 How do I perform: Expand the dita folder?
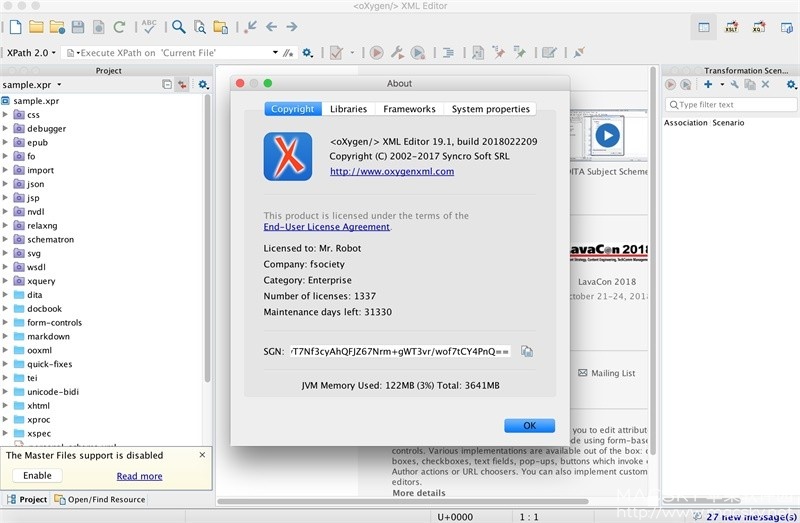click(x=5, y=294)
